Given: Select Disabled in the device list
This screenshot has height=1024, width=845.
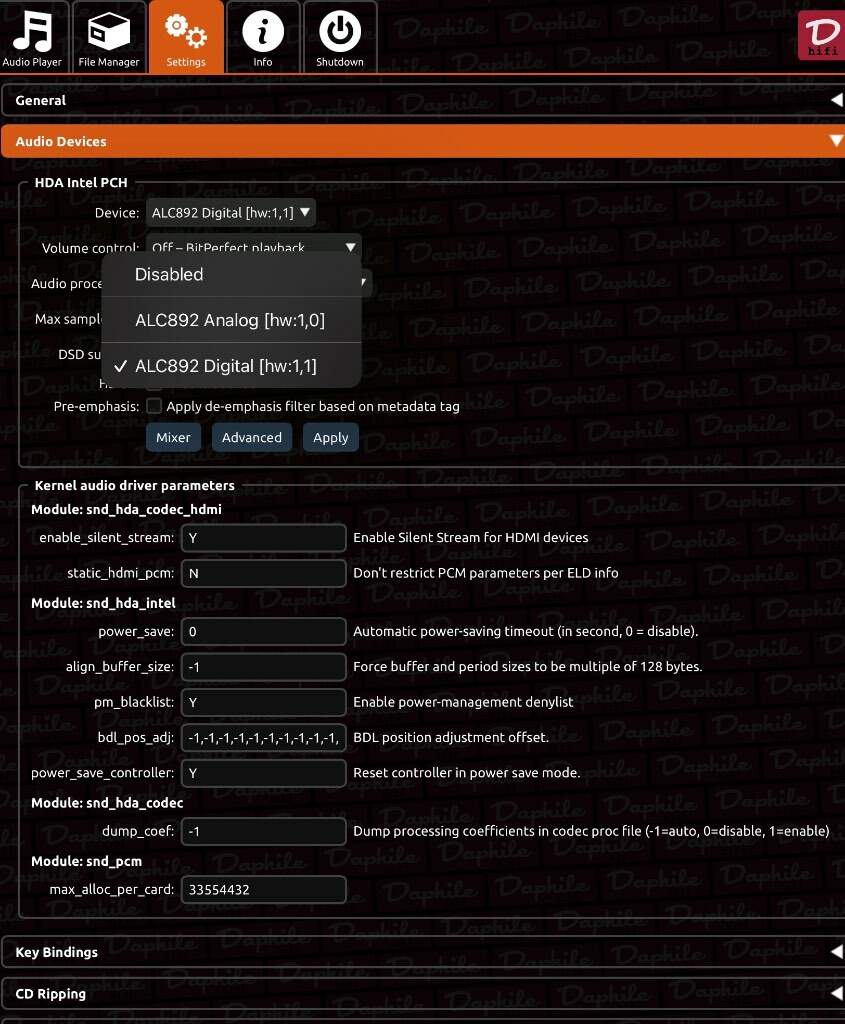Looking at the screenshot, I should coord(231,274).
